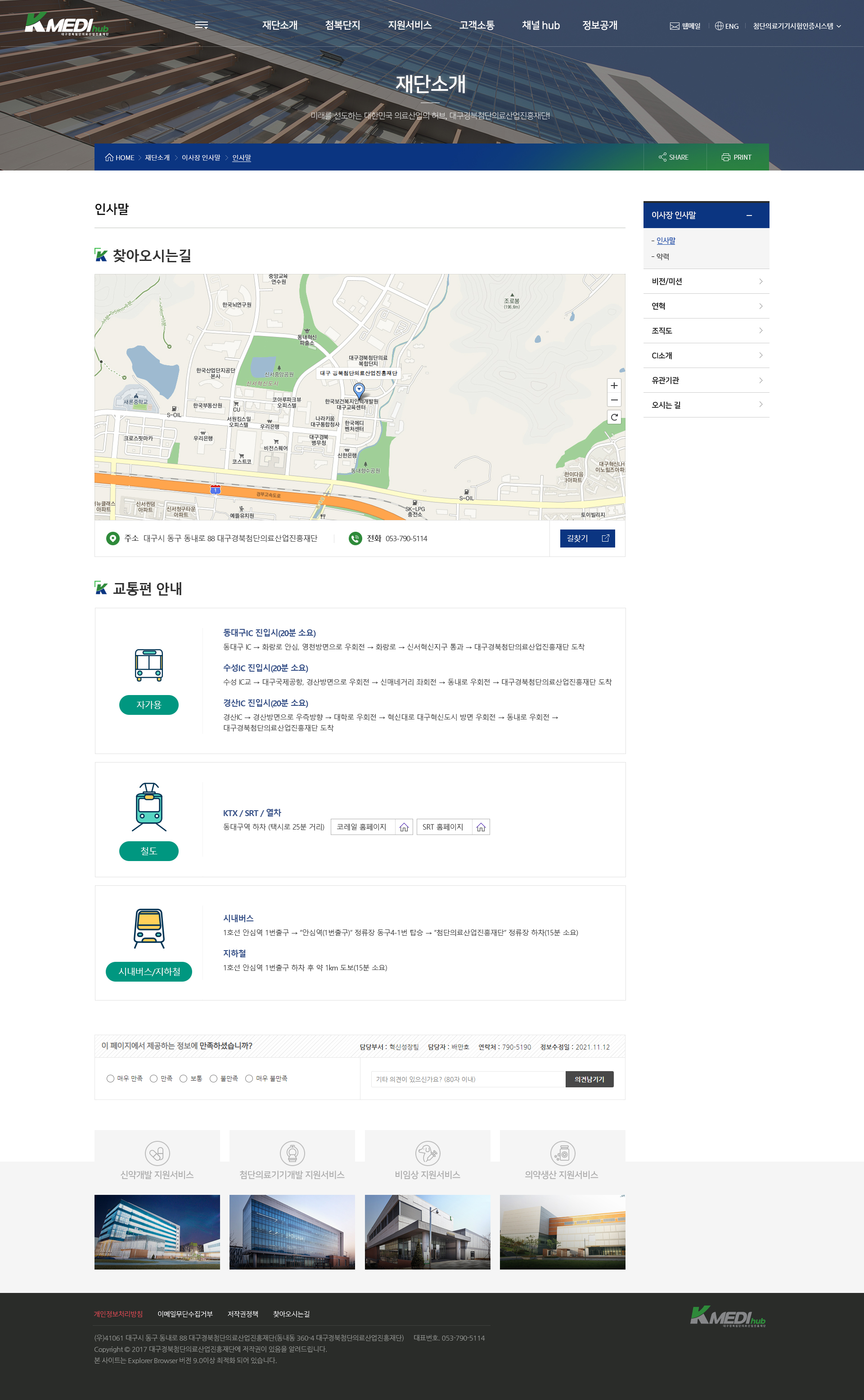Open the 고객소통 navigation menu
The width and height of the screenshot is (864, 1400).
(x=477, y=25)
